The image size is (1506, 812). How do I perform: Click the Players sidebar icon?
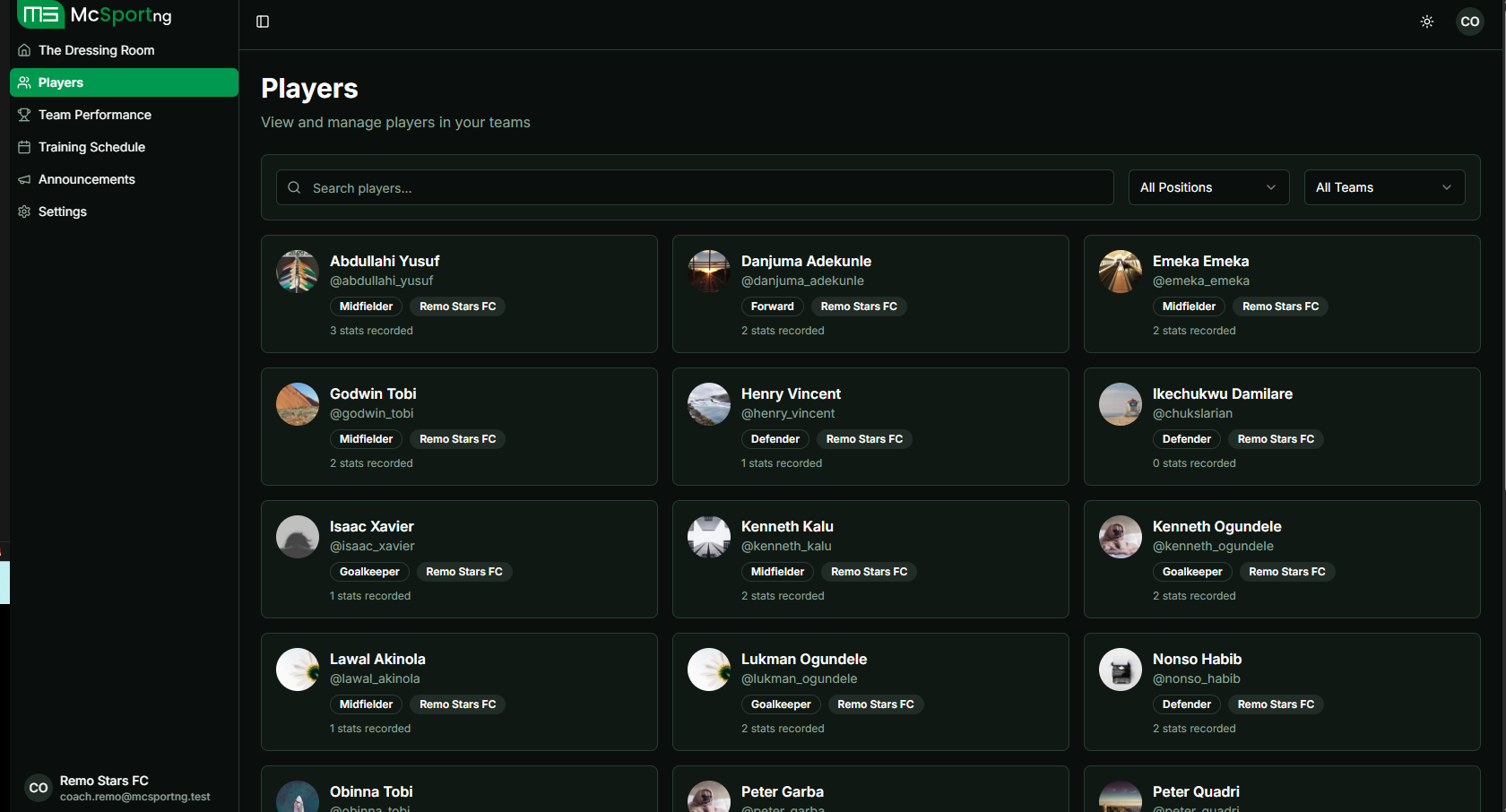pyautogui.click(x=24, y=82)
